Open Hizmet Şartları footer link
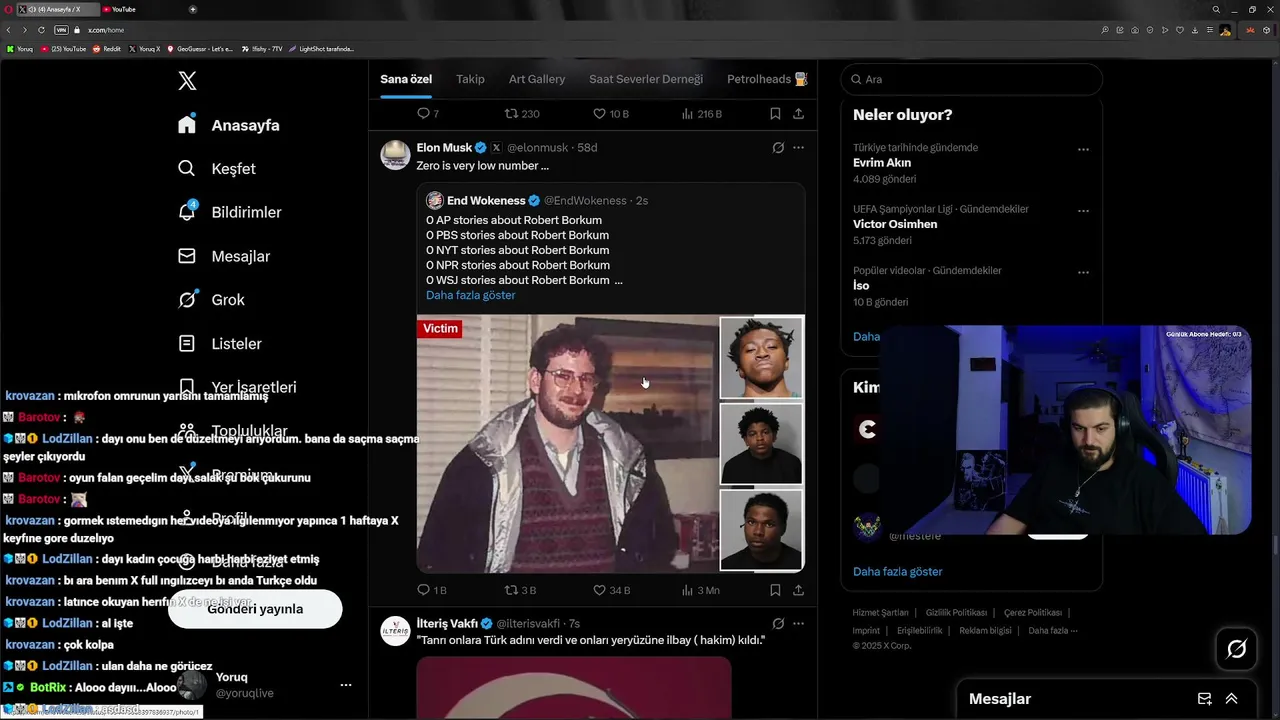The image size is (1280, 720). pos(881,613)
